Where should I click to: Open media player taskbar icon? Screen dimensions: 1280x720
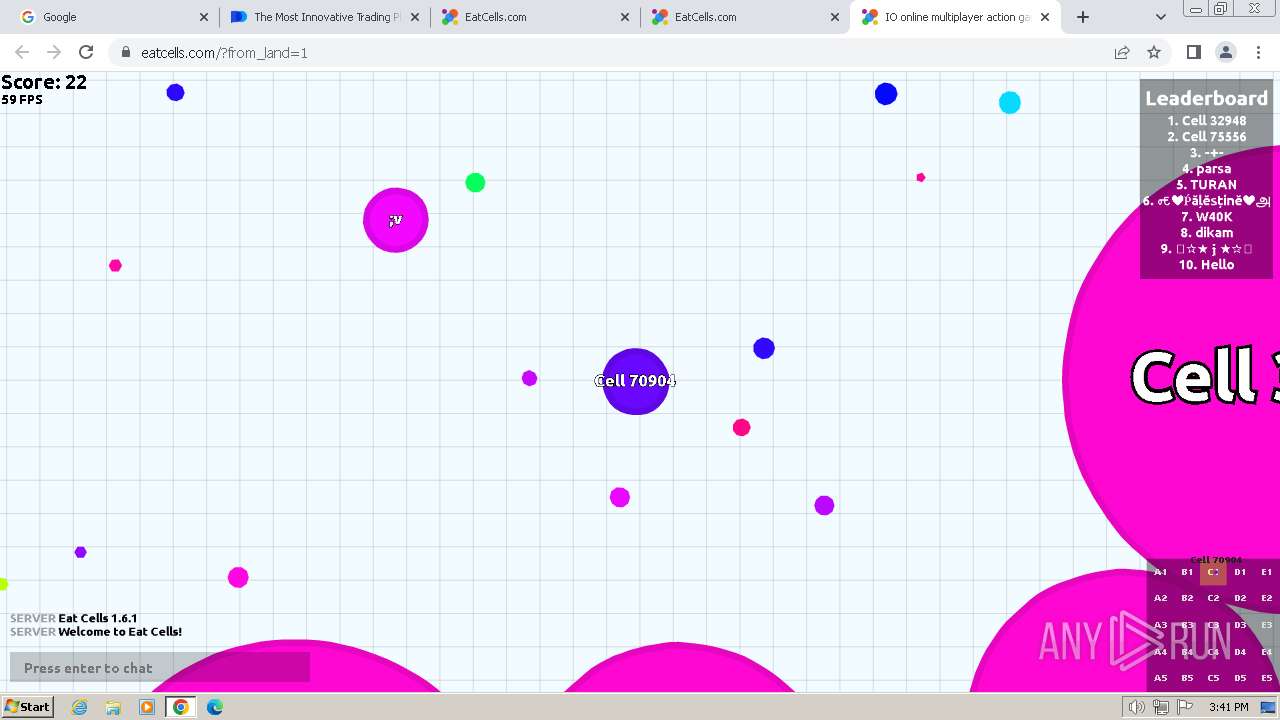(147, 707)
